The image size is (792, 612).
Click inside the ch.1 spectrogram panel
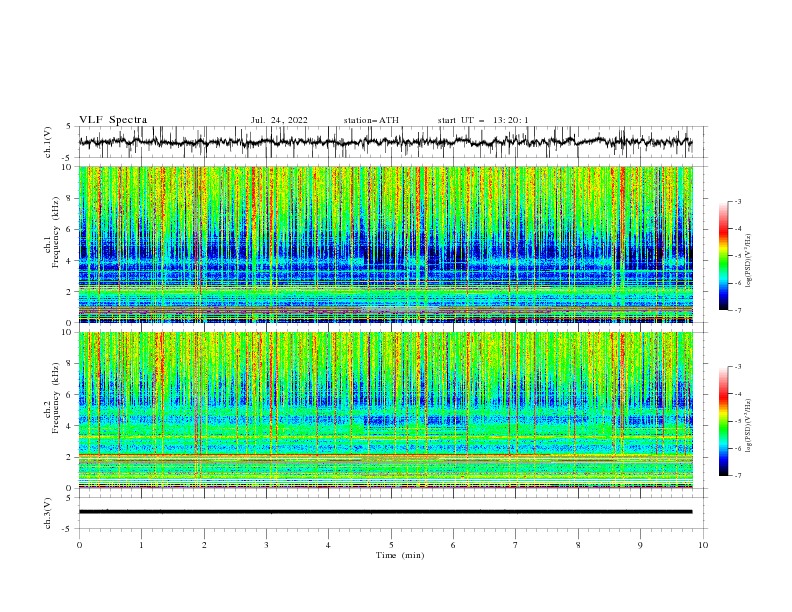[386, 244]
